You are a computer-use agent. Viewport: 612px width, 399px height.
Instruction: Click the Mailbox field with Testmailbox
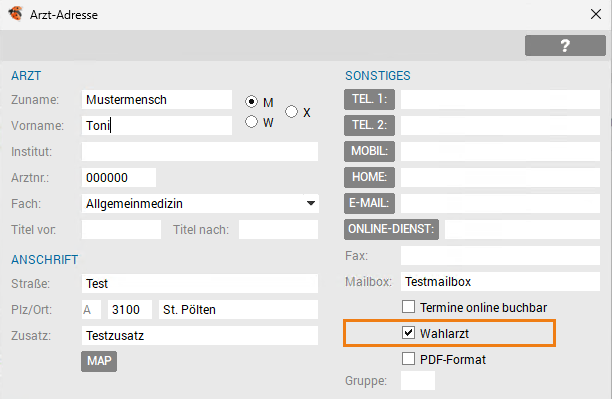tap(500, 281)
